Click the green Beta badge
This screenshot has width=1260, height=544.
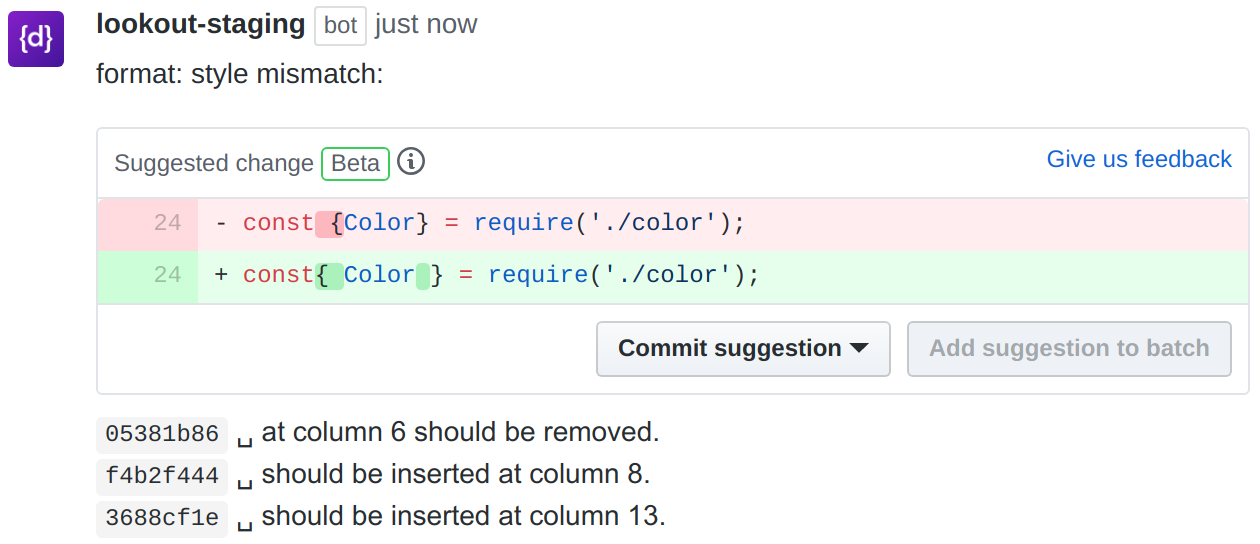[x=355, y=163]
